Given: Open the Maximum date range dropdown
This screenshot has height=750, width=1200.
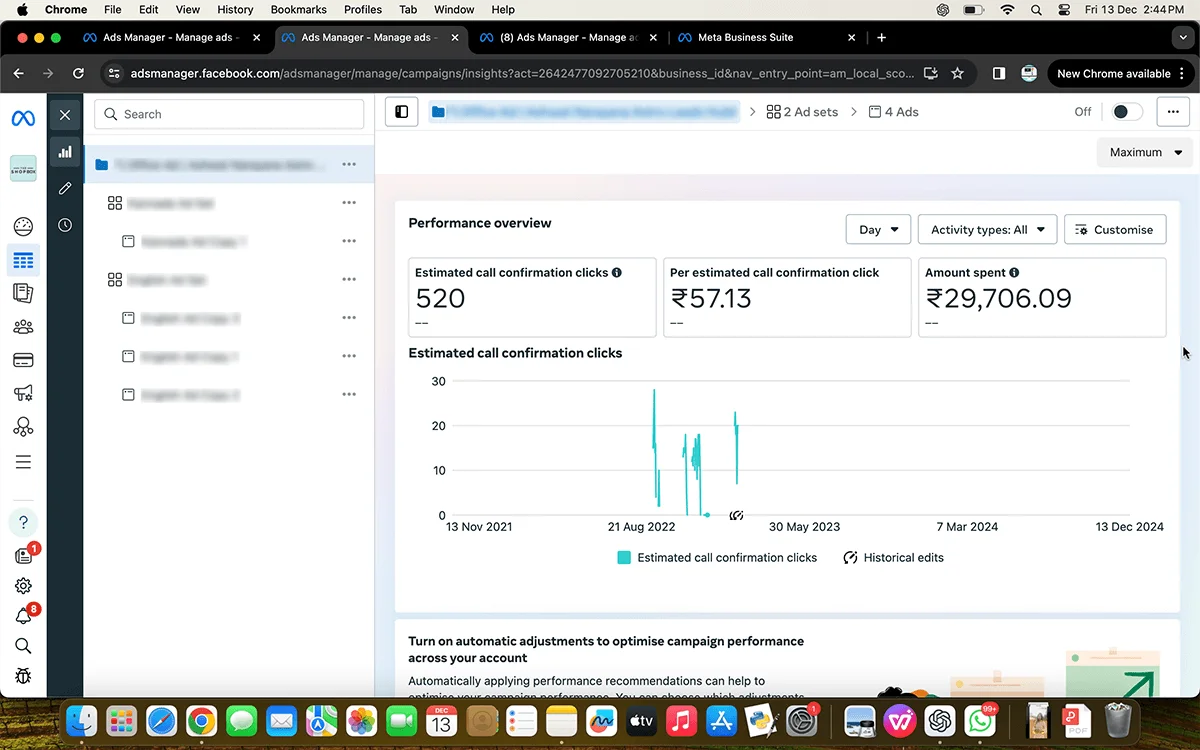Looking at the screenshot, I should pyautogui.click(x=1145, y=153).
